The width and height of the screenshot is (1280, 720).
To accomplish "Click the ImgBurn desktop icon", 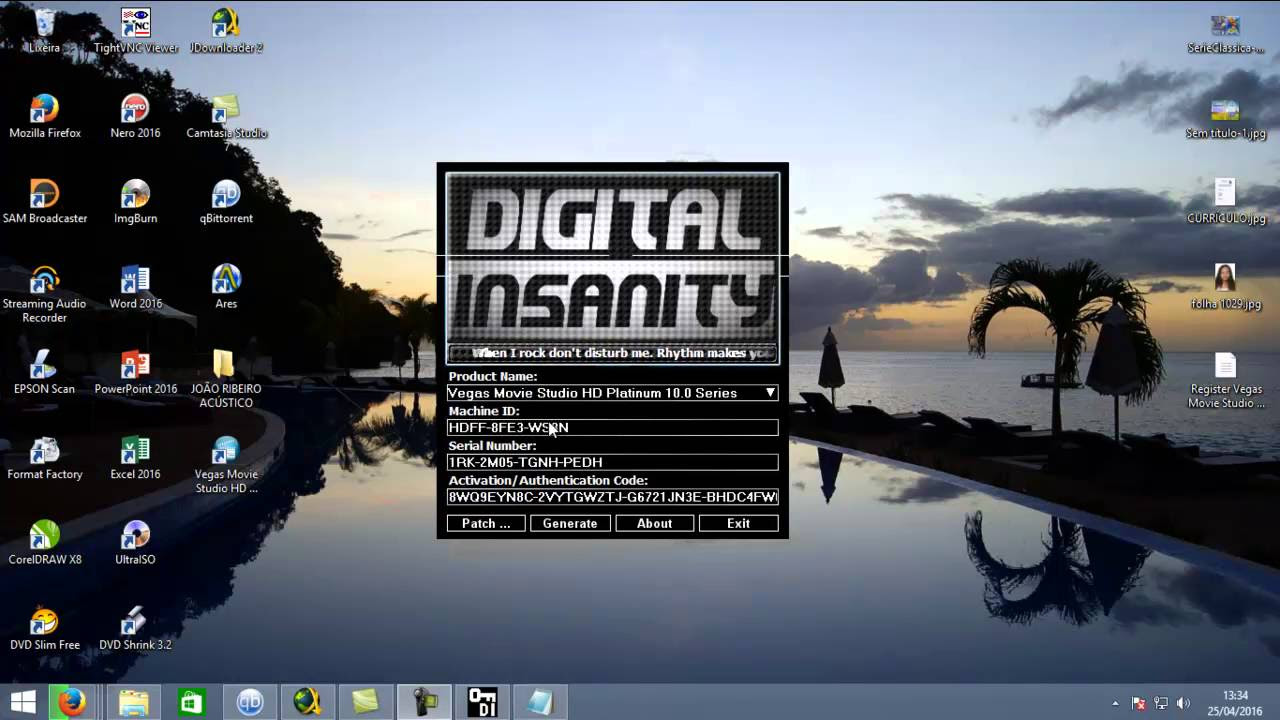I will [135, 201].
